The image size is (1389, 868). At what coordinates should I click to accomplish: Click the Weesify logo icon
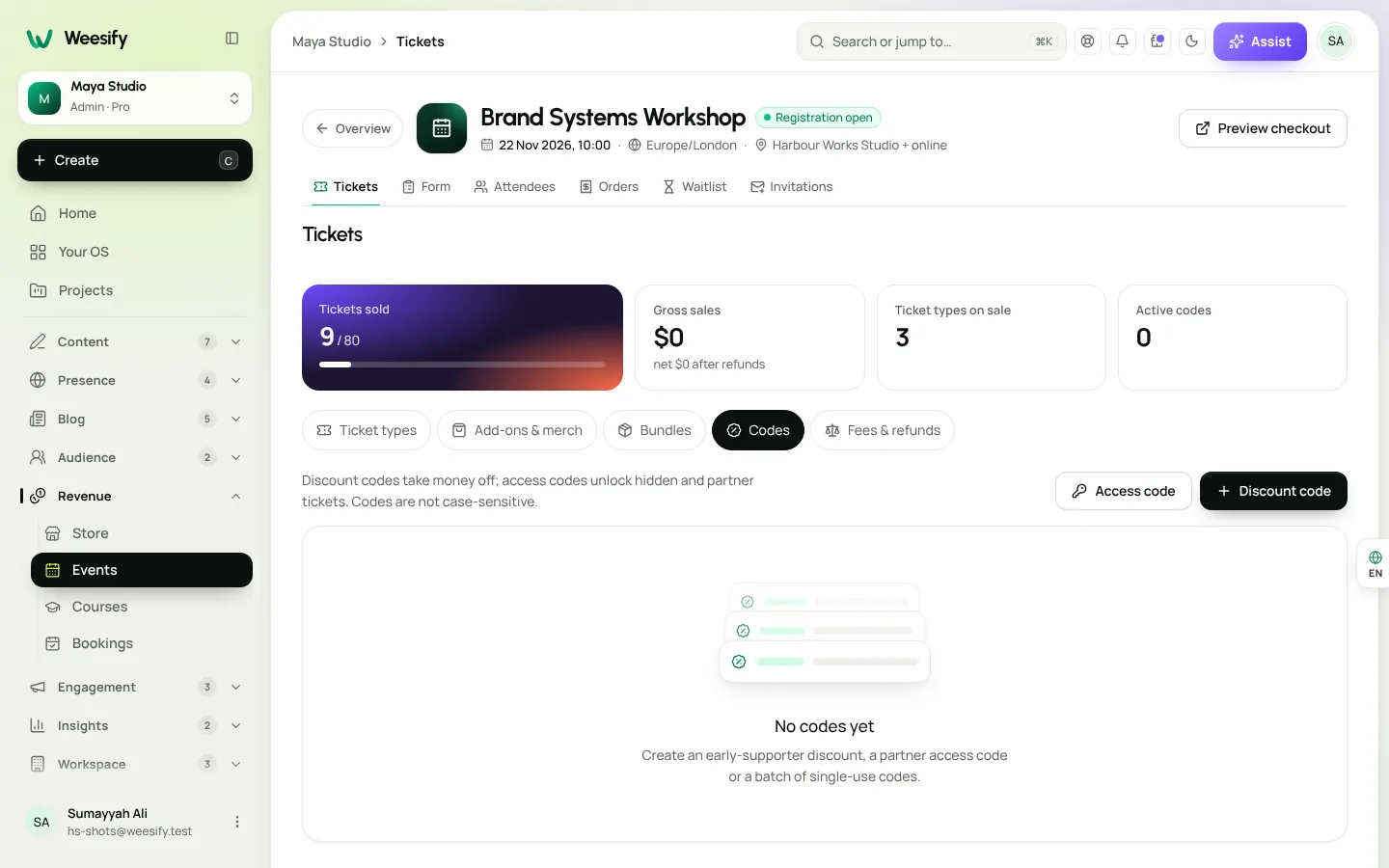click(x=40, y=39)
